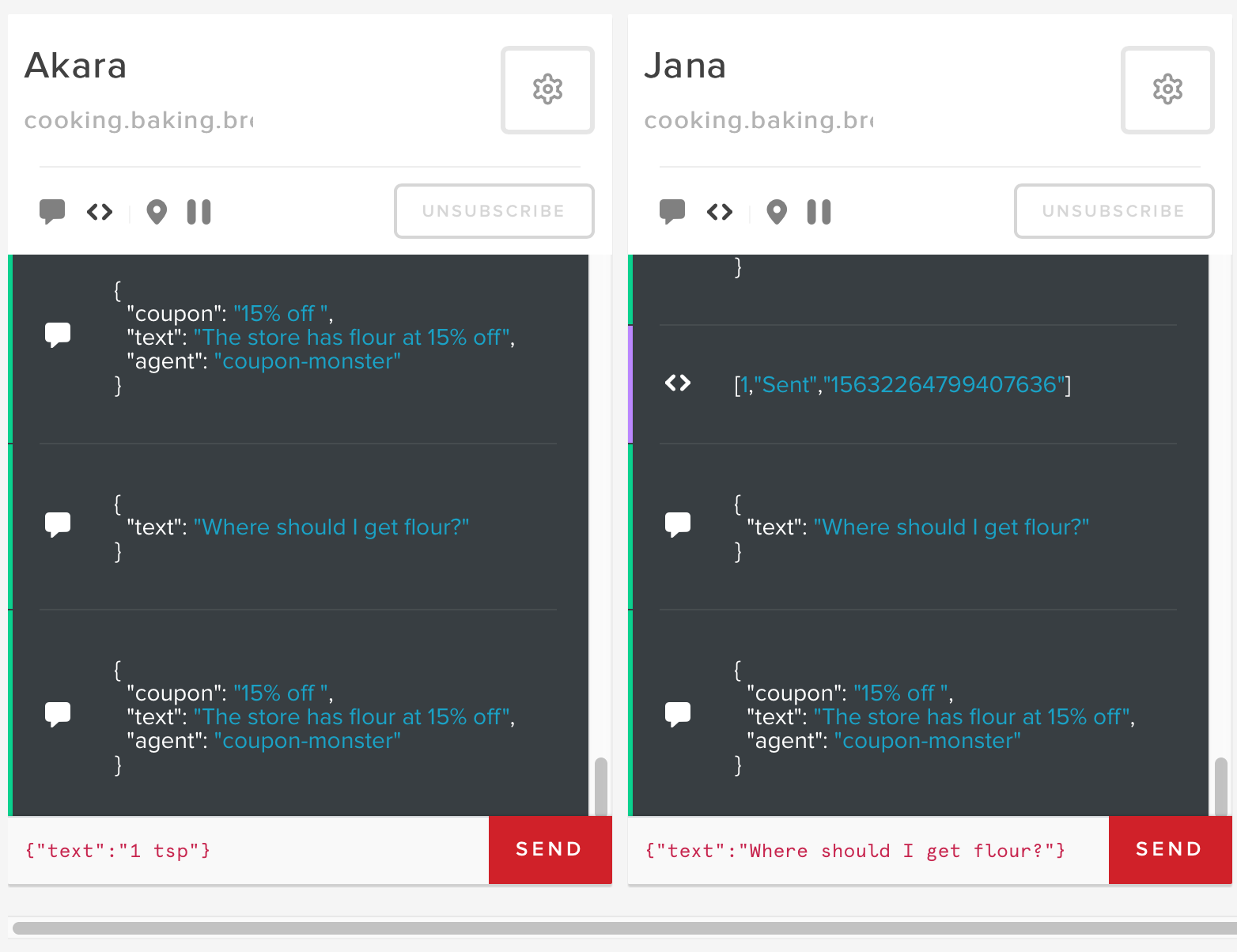Screen dimensions: 1237x952
Task: Open settings gear for Akara
Action: pyautogui.click(x=547, y=89)
